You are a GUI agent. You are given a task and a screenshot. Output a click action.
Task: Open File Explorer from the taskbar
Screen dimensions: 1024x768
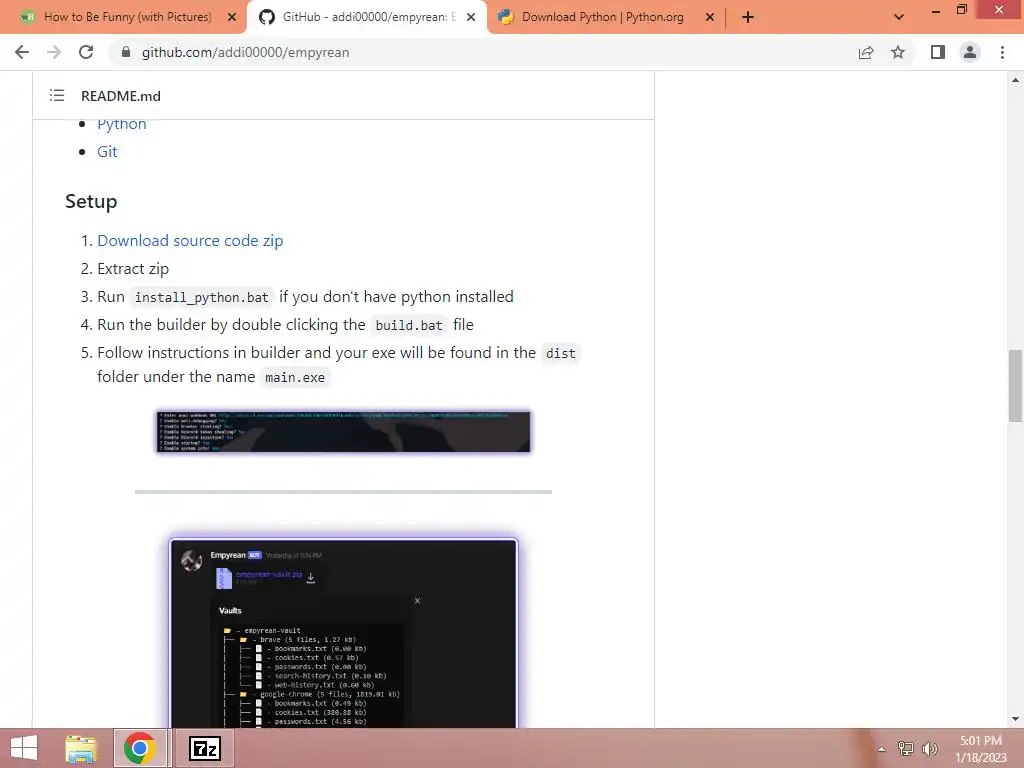(81, 749)
